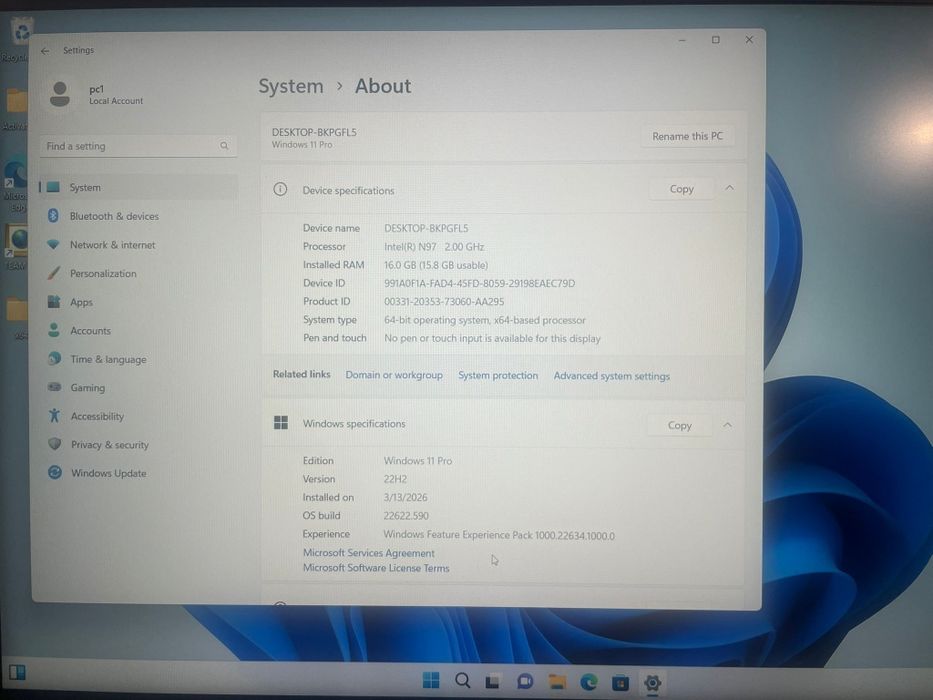Open File Explorer from taskbar

click(x=557, y=682)
